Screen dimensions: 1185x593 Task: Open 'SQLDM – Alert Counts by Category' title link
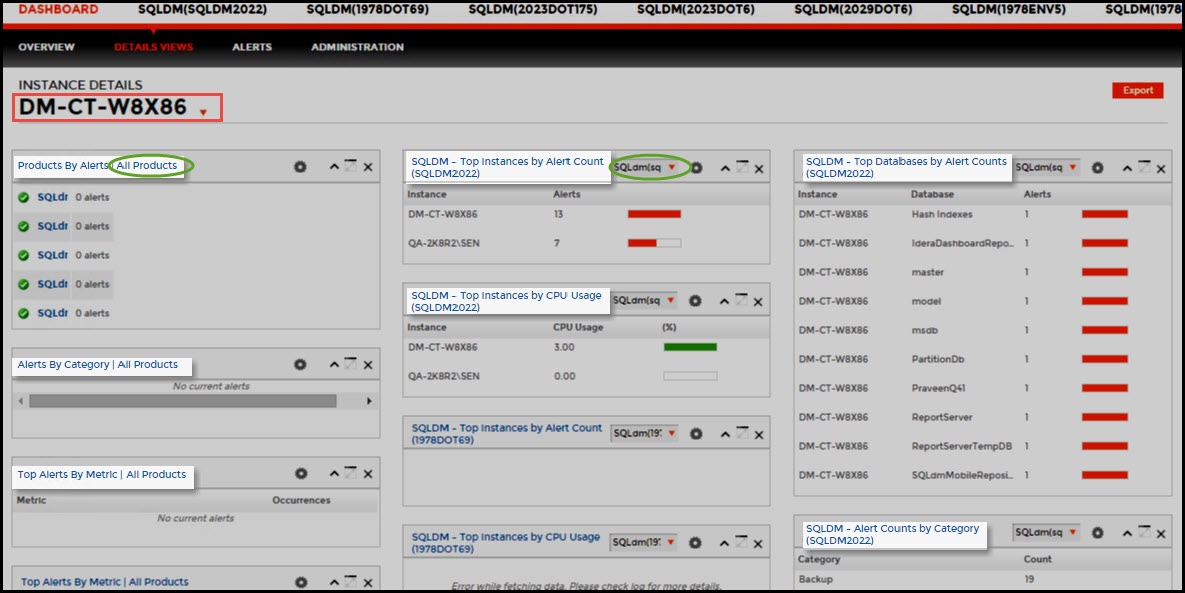coord(893,534)
